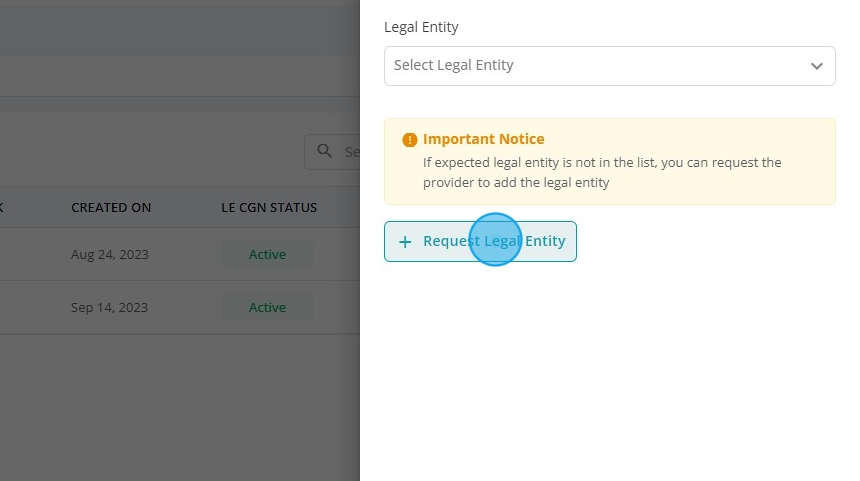Click the Sep 14, 2023 date cell
Image resolution: width=860 pixels, height=481 pixels.
point(110,308)
